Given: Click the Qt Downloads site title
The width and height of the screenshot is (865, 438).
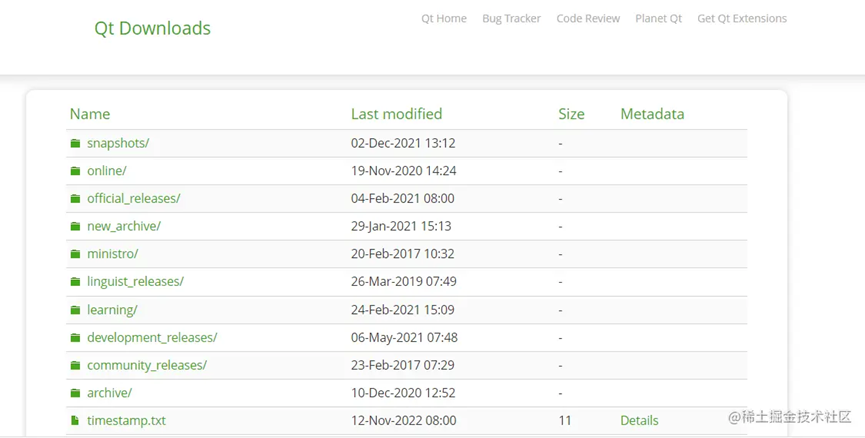Looking at the screenshot, I should pyautogui.click(x=153, y=28).
